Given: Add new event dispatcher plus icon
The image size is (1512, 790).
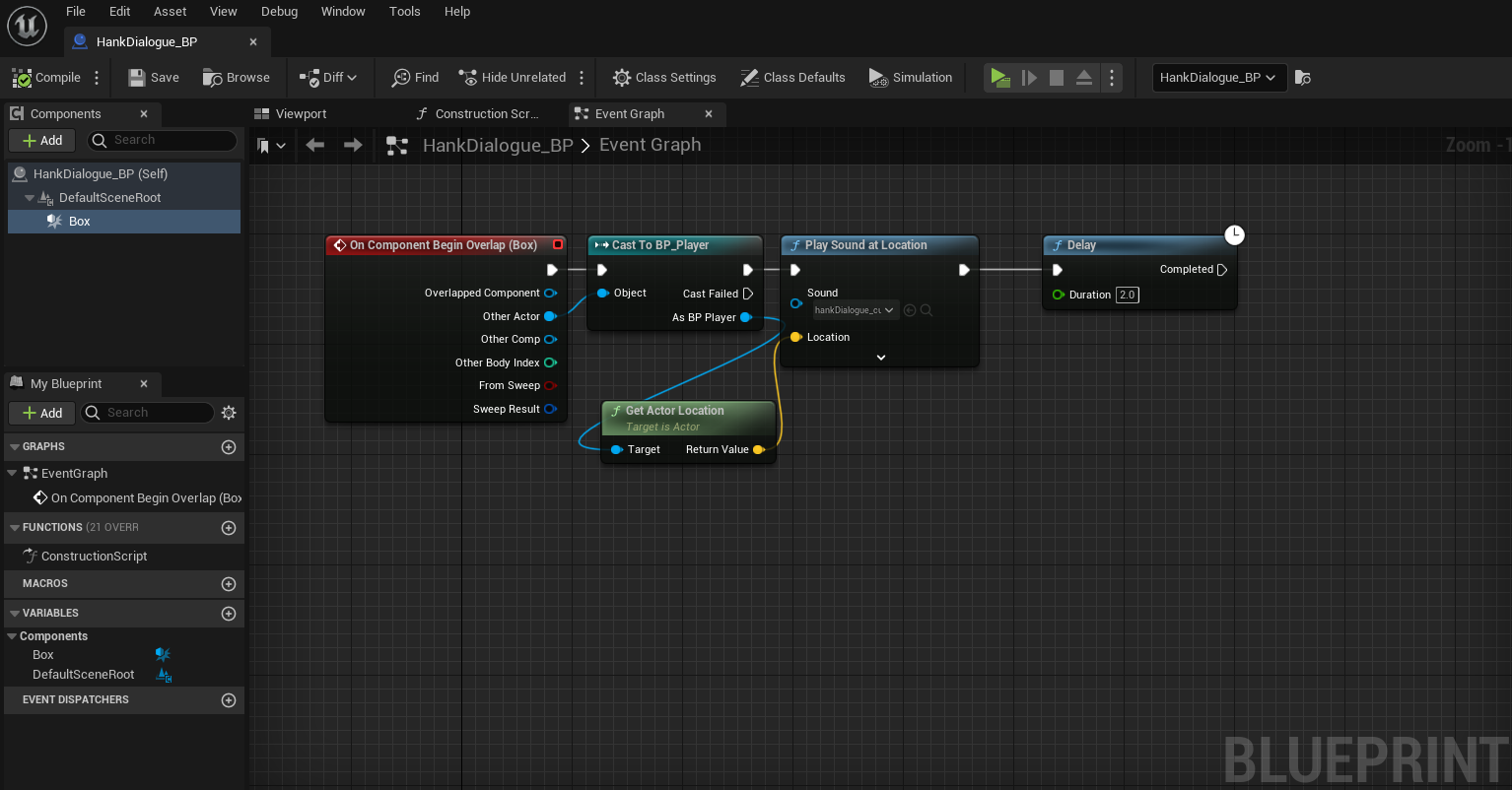Looking at the screenshot, I should pos(229,700).
